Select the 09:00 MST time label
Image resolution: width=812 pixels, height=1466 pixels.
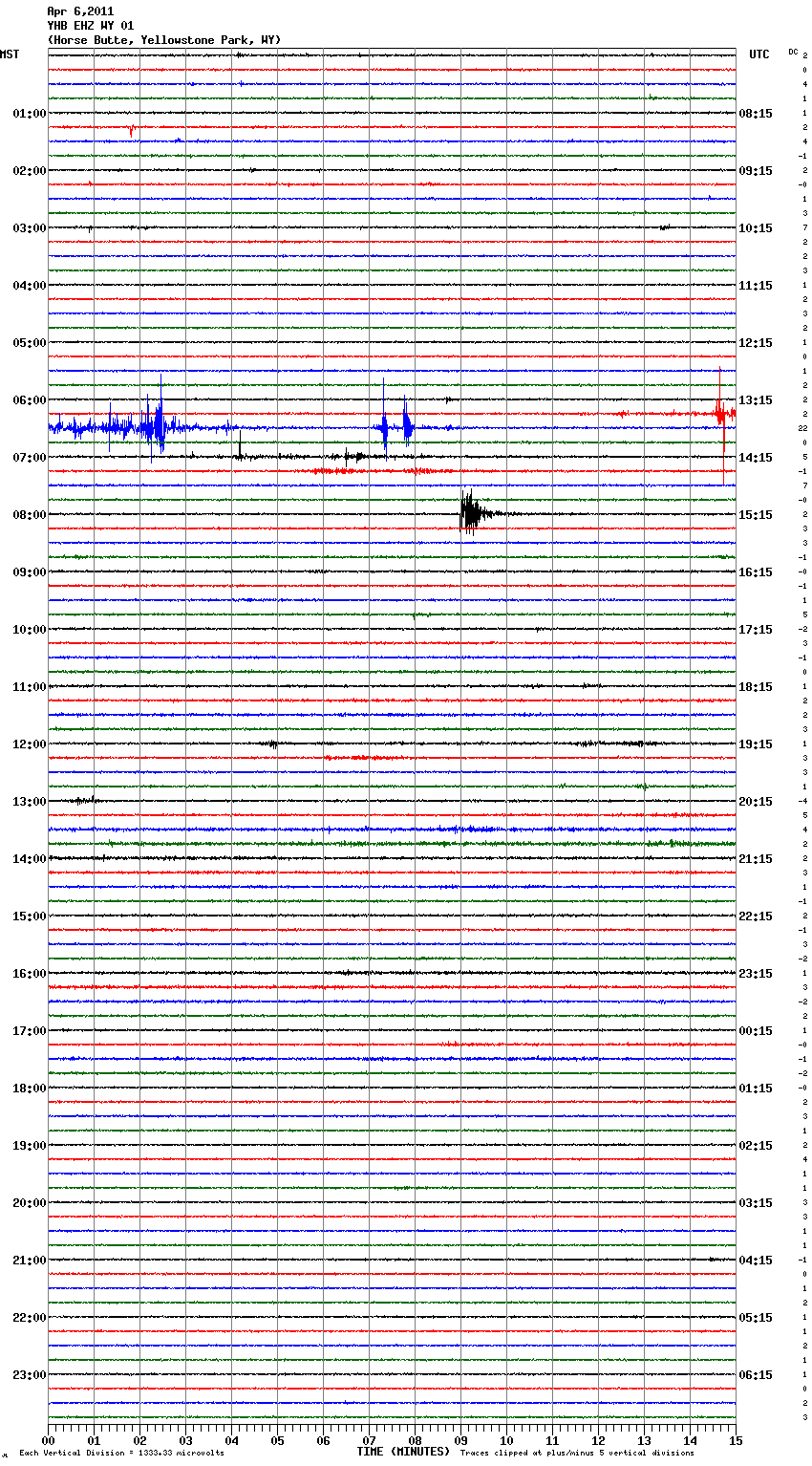click(30, 572)
